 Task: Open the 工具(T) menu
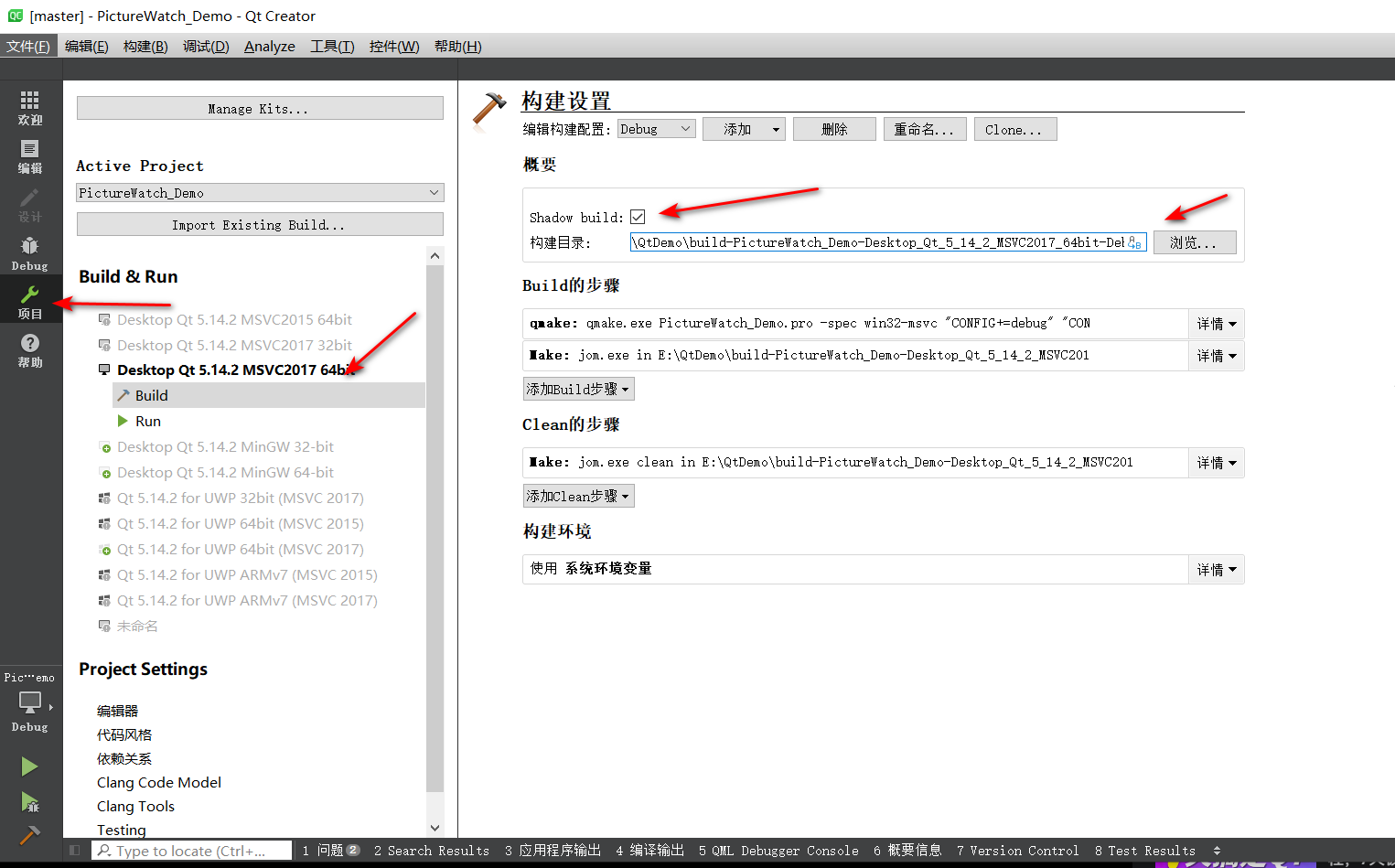332,46
